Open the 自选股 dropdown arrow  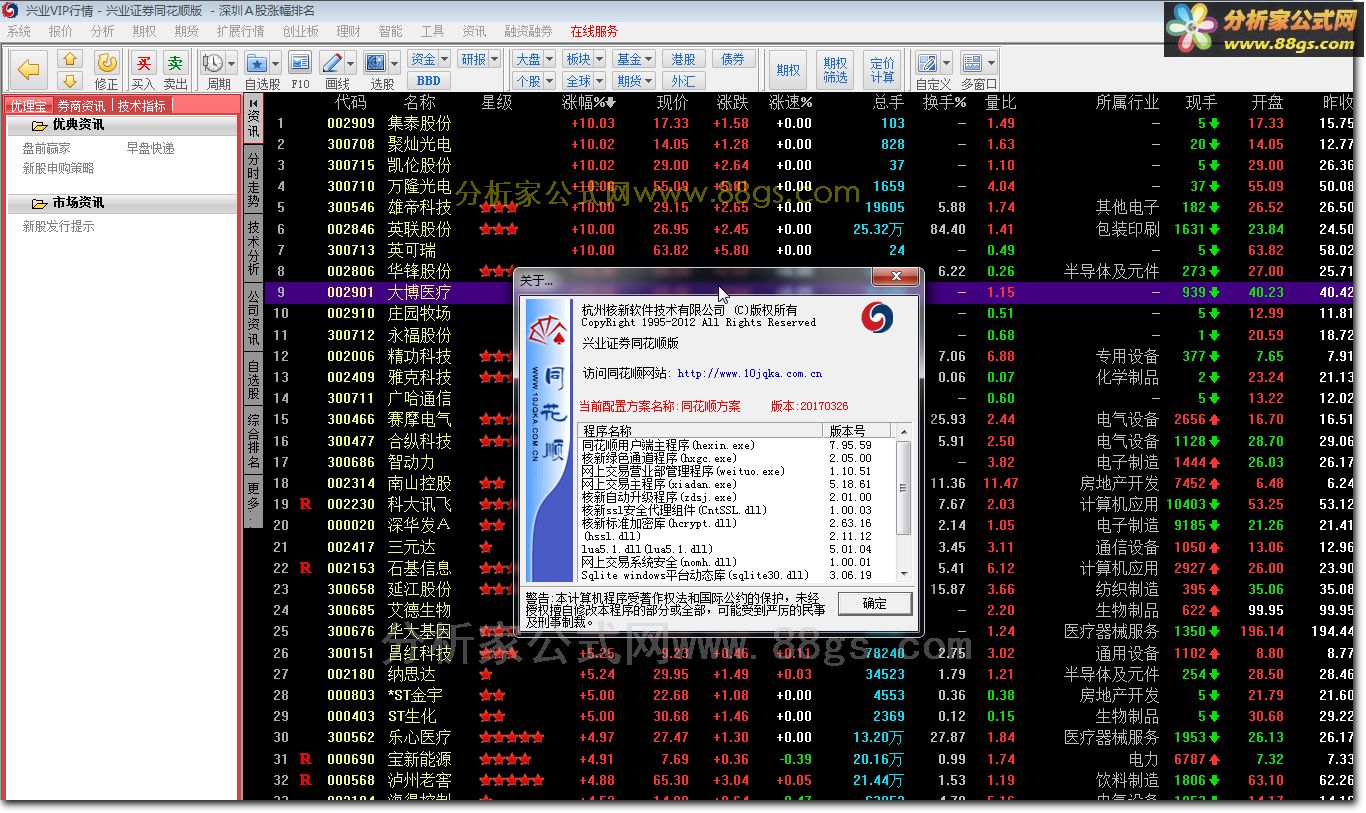coord(275,62)
